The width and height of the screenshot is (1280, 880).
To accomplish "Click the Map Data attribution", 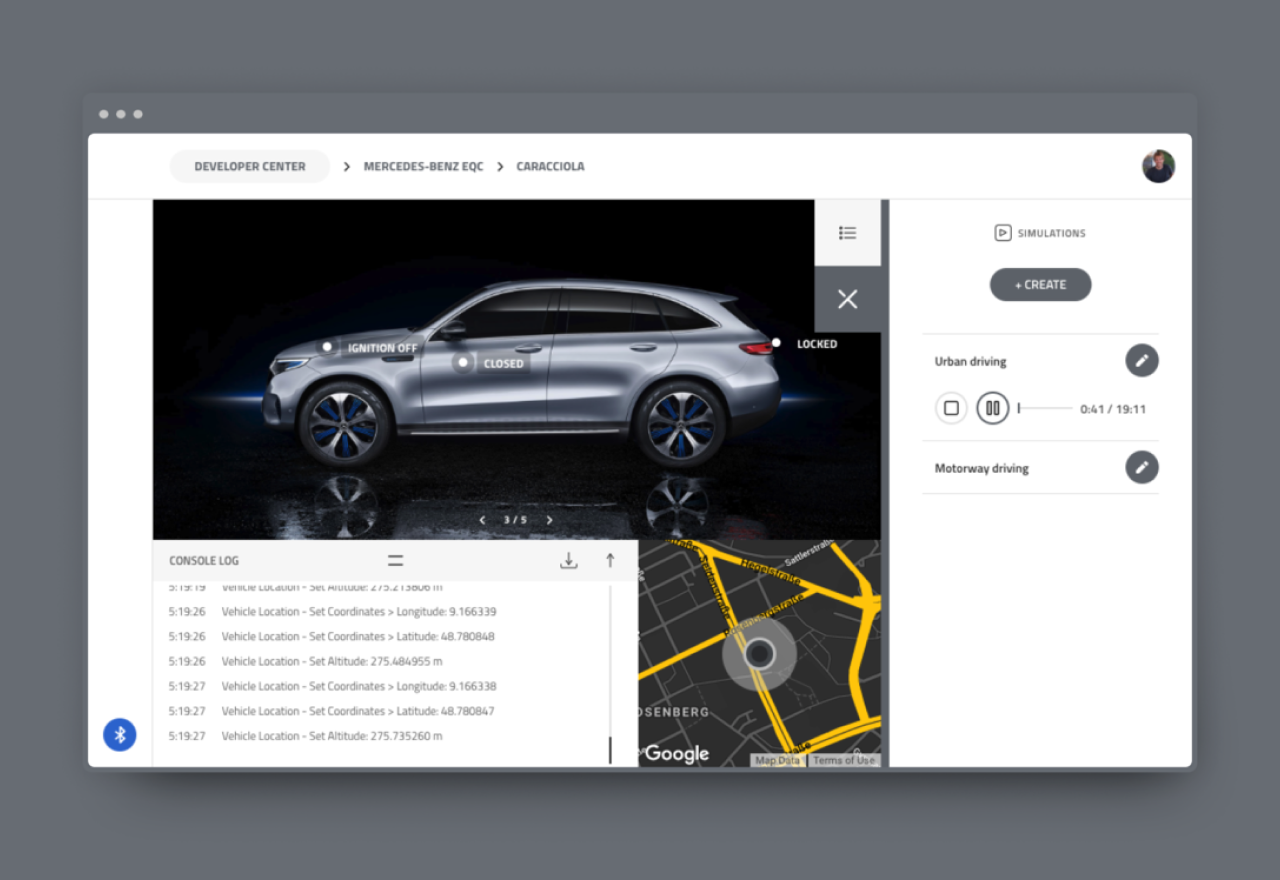I will [778, 760].
